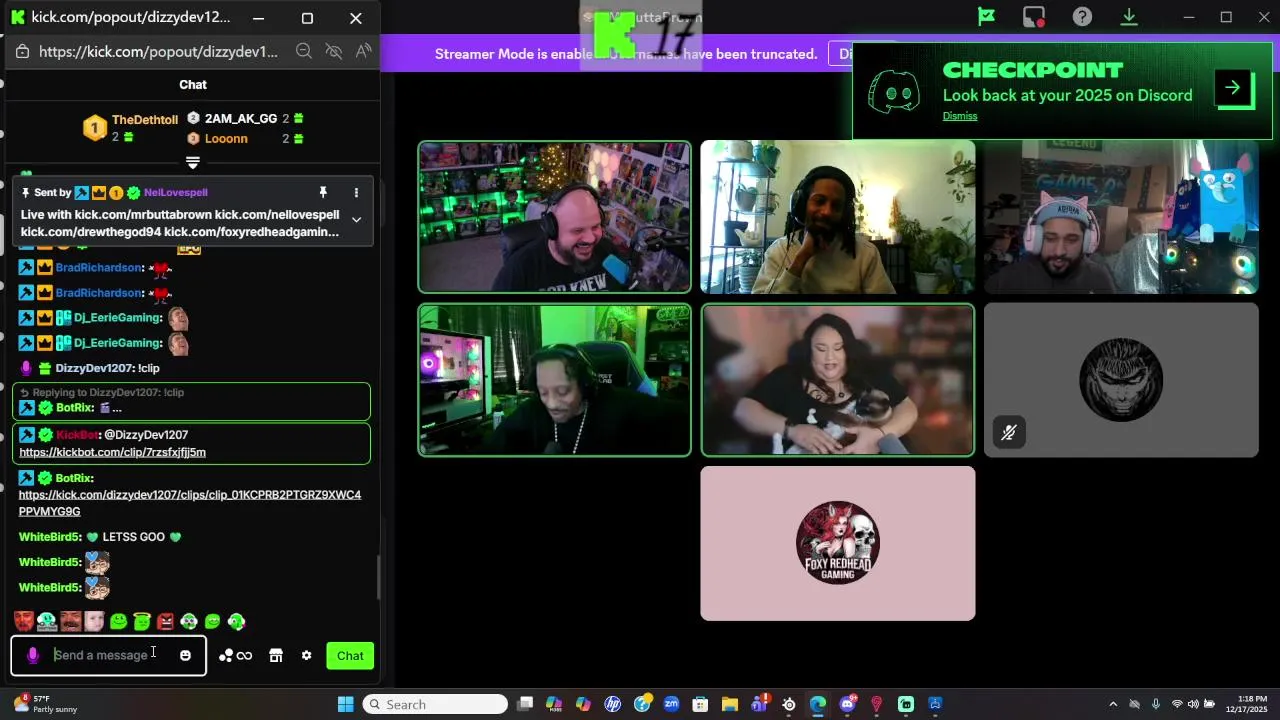The width and height of the screenshot is (1280, 720).
Task: Pick the mustache man quick emote
Action: 70,622
